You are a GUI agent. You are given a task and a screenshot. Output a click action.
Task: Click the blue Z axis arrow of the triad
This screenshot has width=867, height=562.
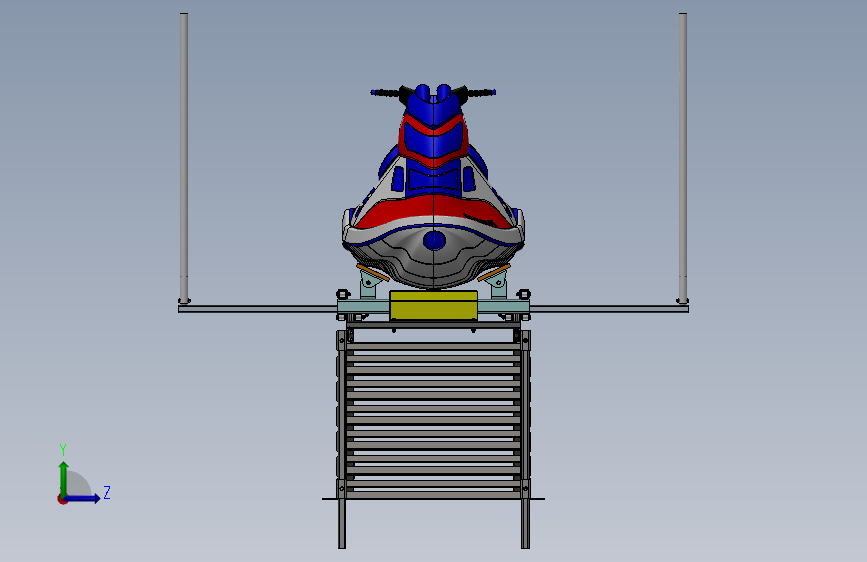83,498
